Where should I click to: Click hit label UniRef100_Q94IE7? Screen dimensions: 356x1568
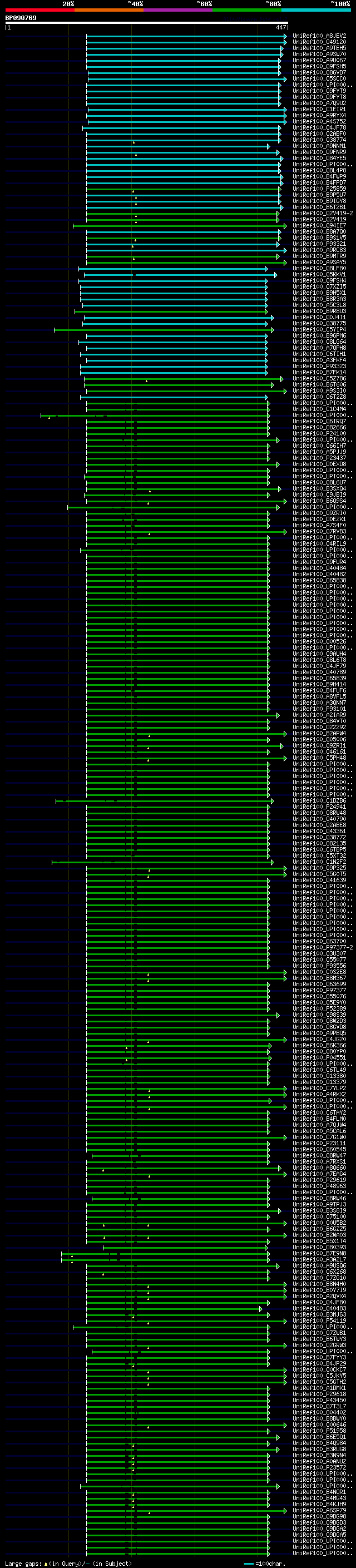(x=319, y=226)
